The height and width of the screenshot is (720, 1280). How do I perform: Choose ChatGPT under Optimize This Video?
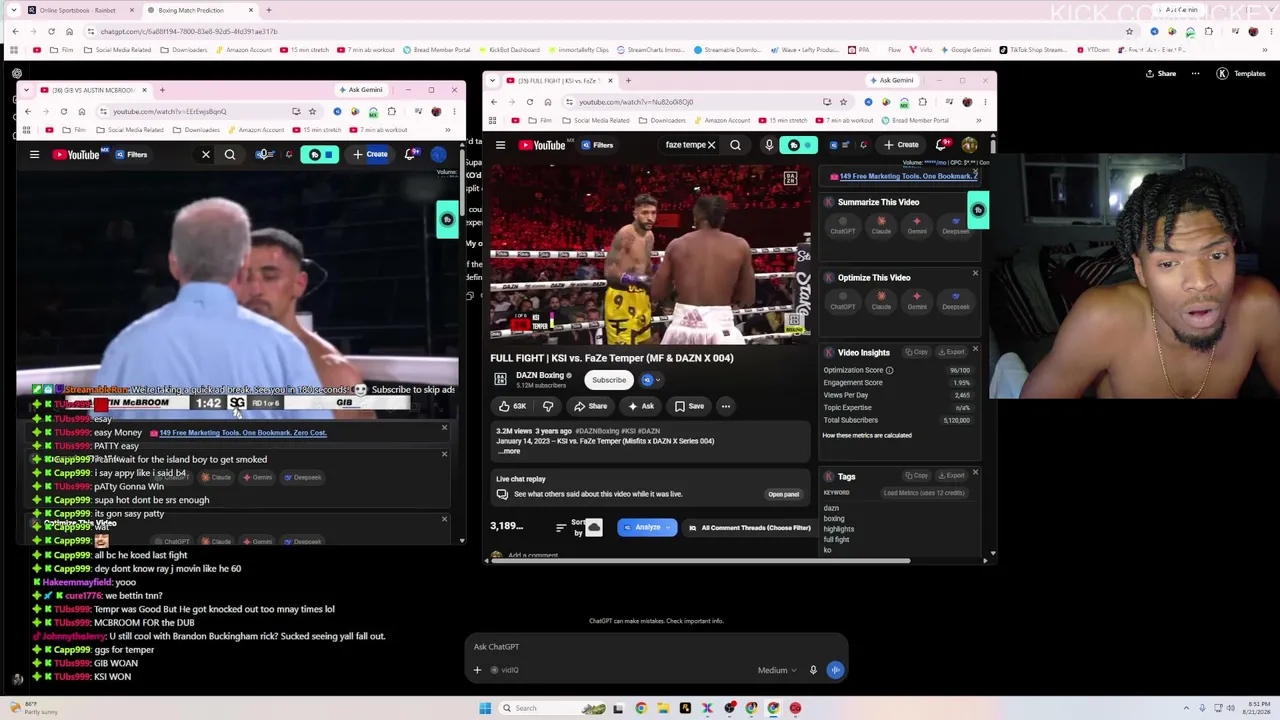pyautogui.click(x=842, y=300)
